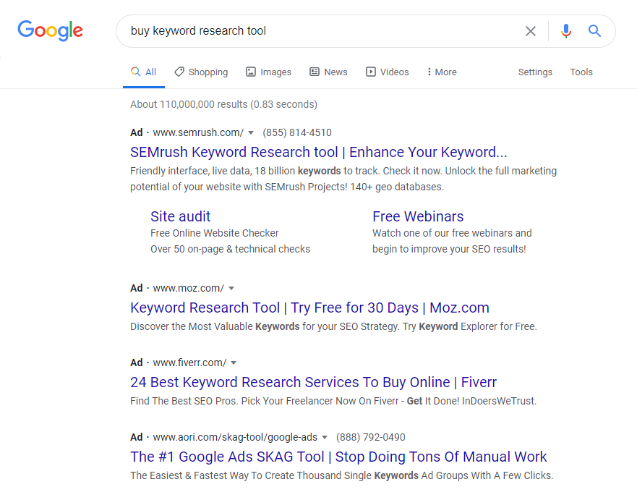This screenshot has height=500, width=637.
Task: Click the newspaper icon beside News
Action: (314, 72)
